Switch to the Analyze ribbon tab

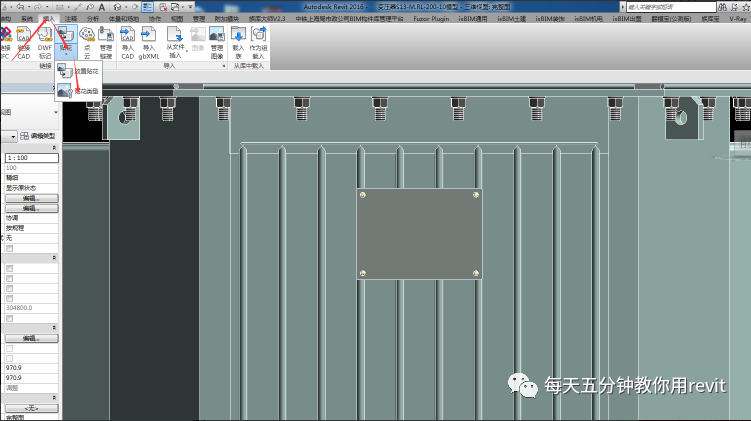pyautogui.click(x=93, y=18)
